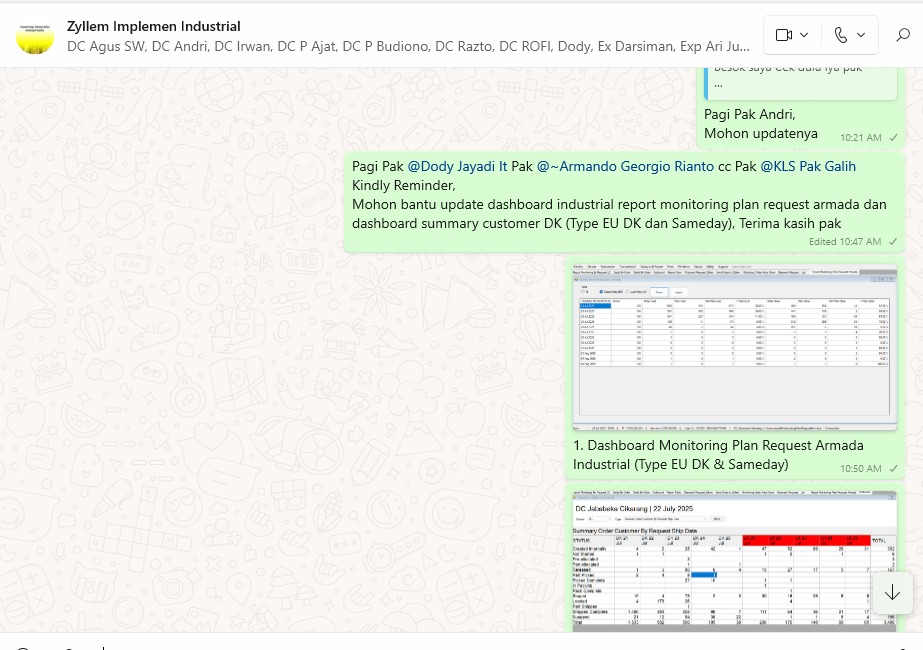Screen dimensions: 923x650
Task: Click the group member names list in the header
Action: point(408,46)
